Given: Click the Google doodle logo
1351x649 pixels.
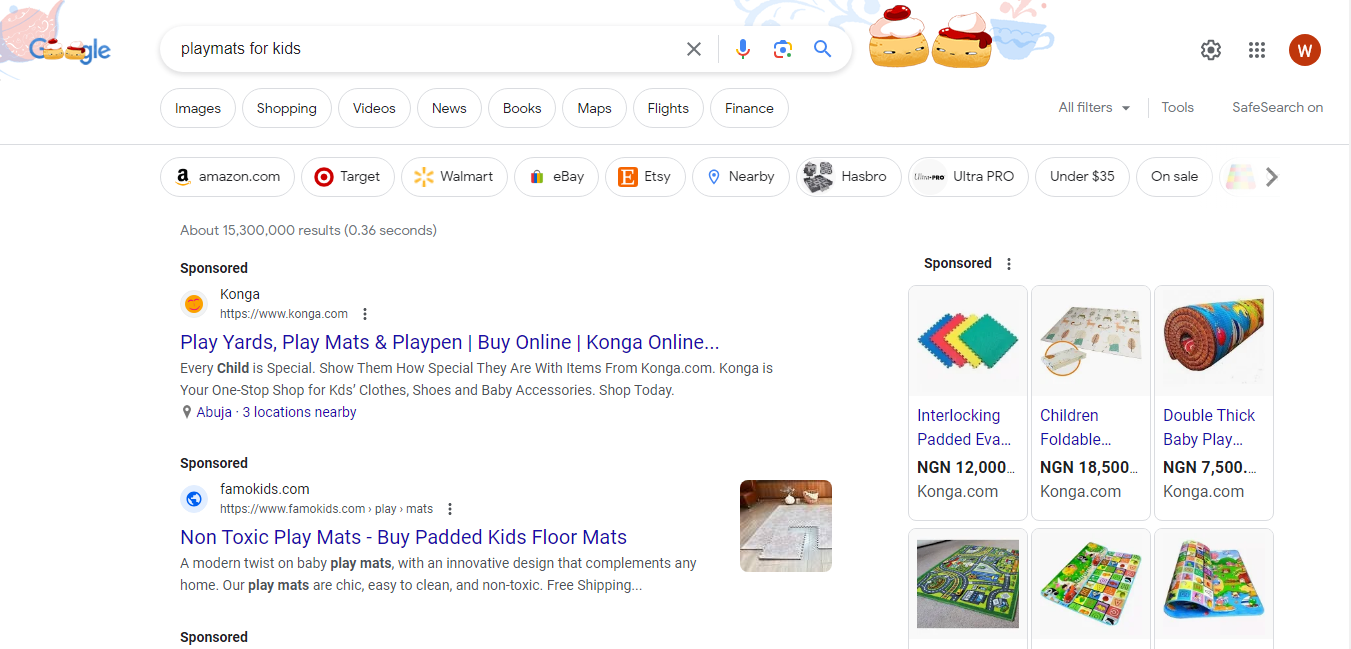Looking at the screenshot, I should click(70, 49).
